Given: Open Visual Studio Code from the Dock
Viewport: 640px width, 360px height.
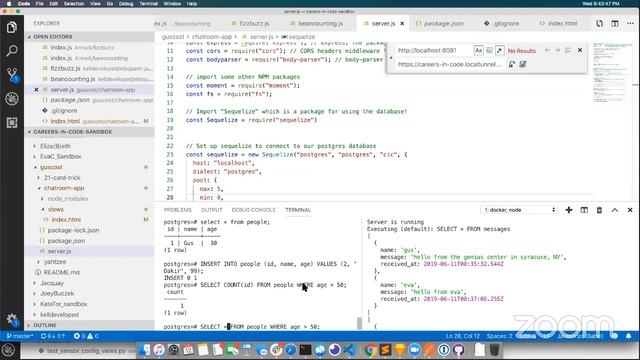Looking at the screenshot, I should (x=349, y=350).
